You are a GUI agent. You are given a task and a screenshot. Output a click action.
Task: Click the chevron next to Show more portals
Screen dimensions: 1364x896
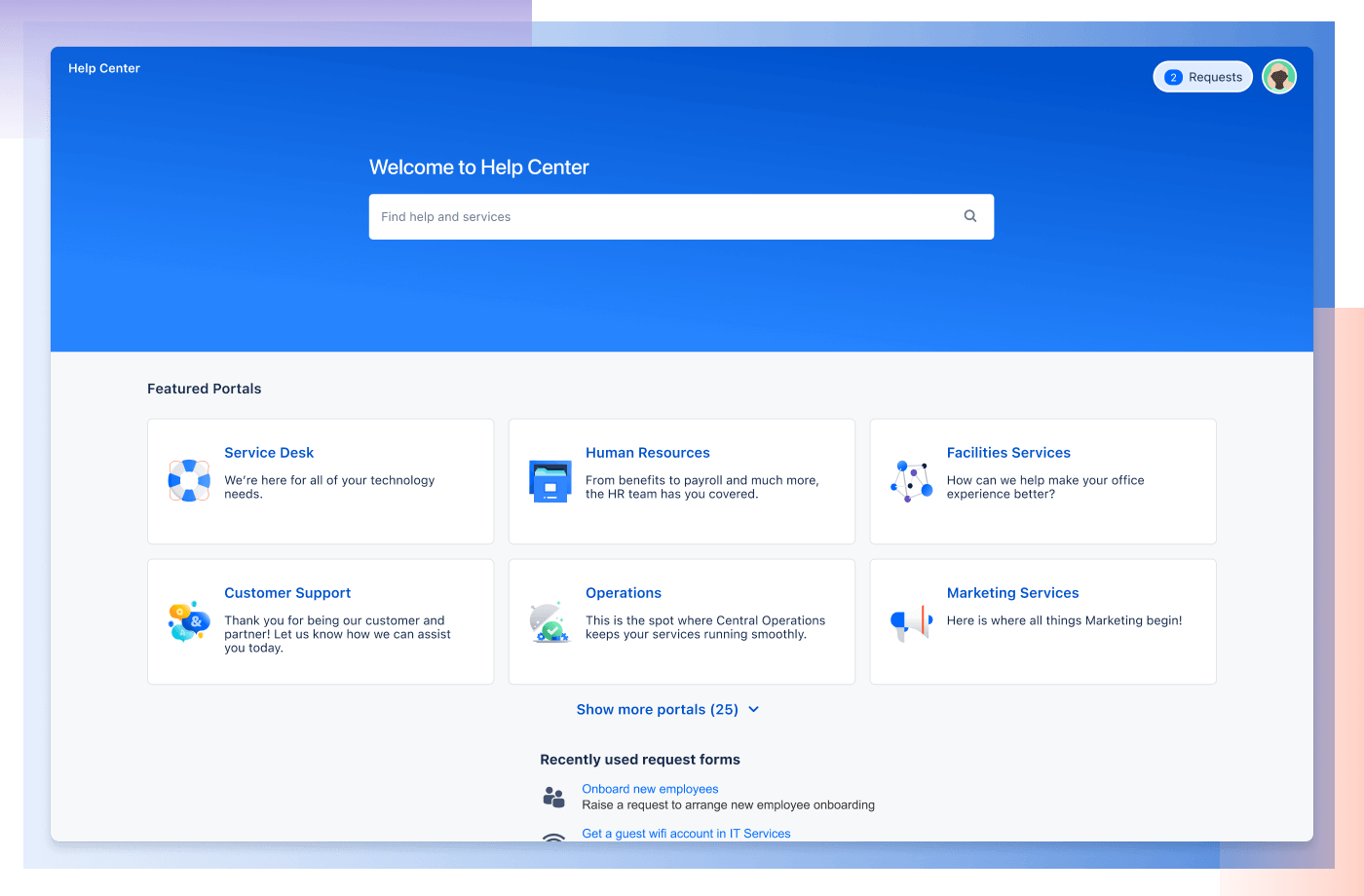(x=752, y=710)
